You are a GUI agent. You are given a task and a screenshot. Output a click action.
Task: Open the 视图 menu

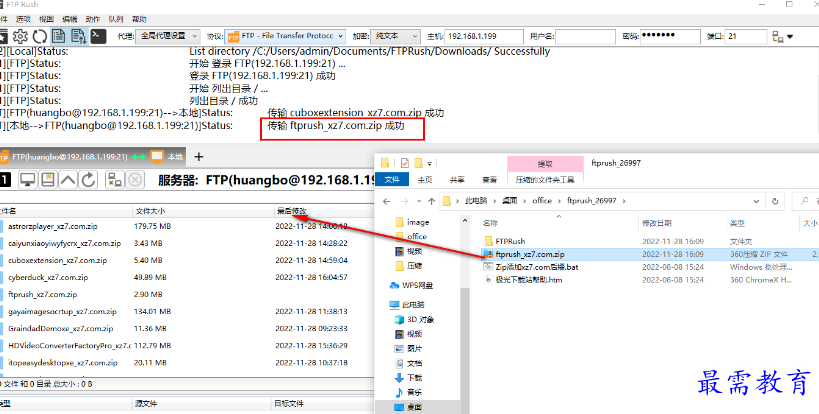click(x=46, y=19)
